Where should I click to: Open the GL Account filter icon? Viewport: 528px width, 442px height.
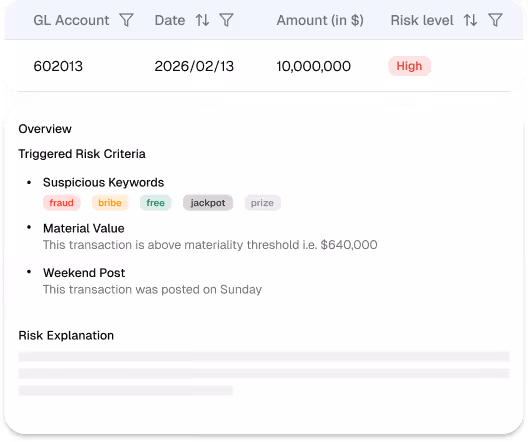127,20
